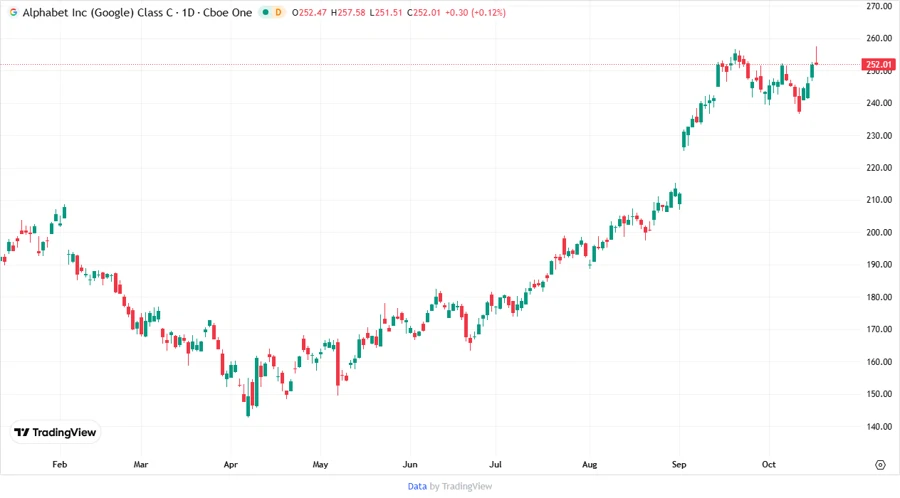Click the Google logo icon beside the title

click(x=13, y=12)
